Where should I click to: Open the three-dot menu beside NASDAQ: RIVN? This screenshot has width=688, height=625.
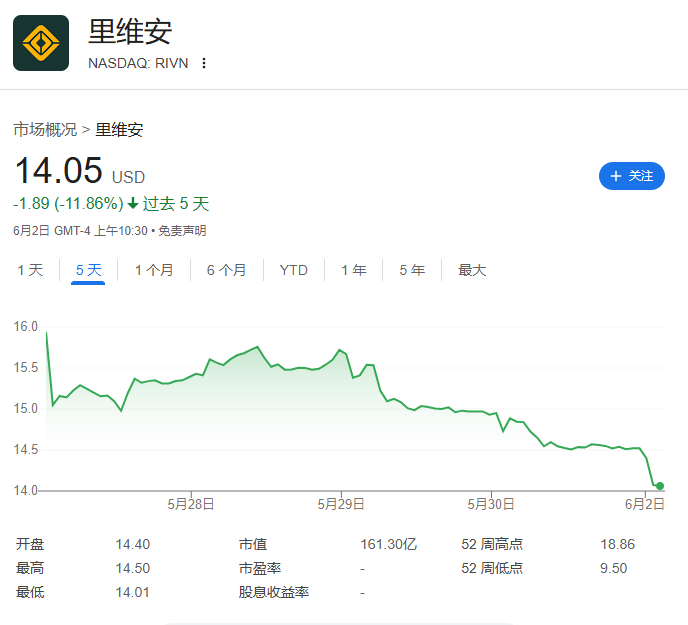pos(204,63)
